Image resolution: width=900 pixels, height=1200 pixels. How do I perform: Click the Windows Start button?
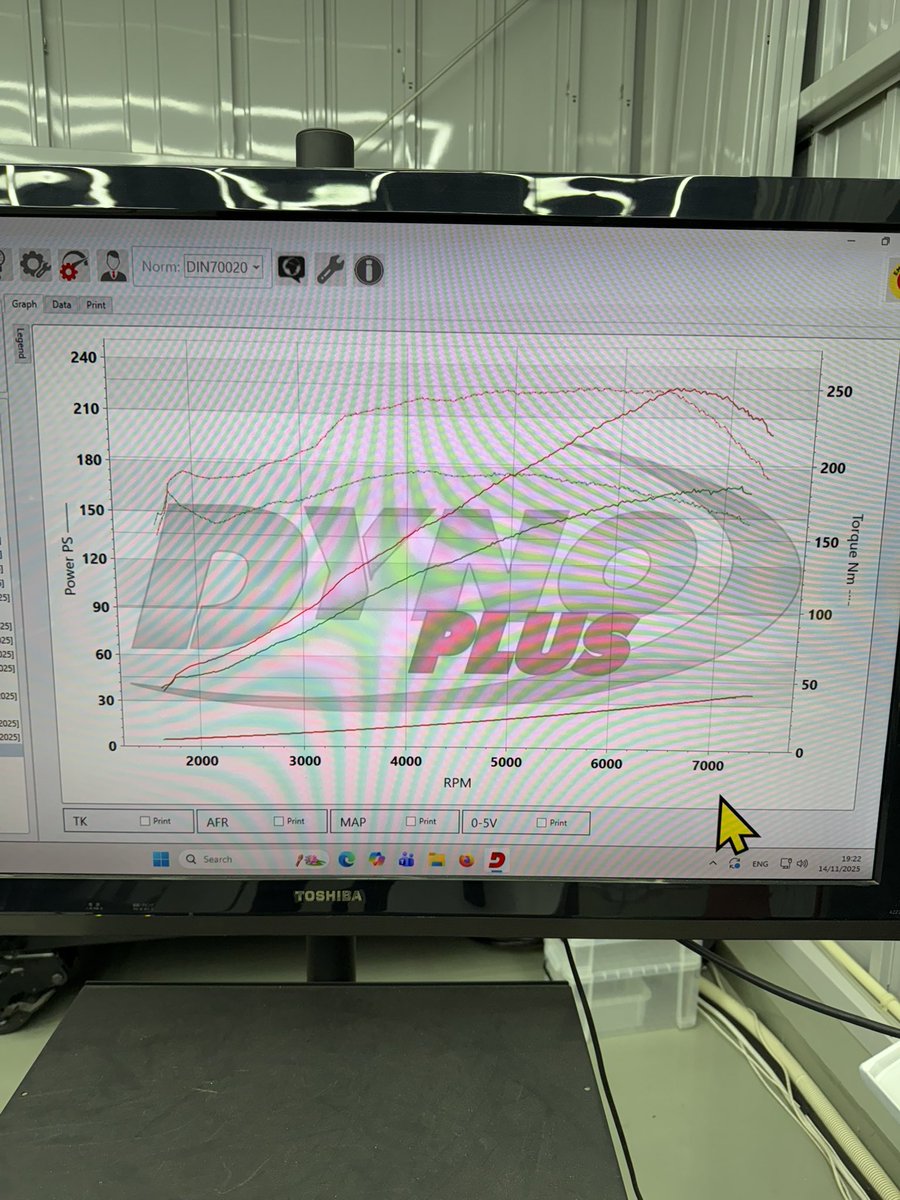(x=161, y=858)
